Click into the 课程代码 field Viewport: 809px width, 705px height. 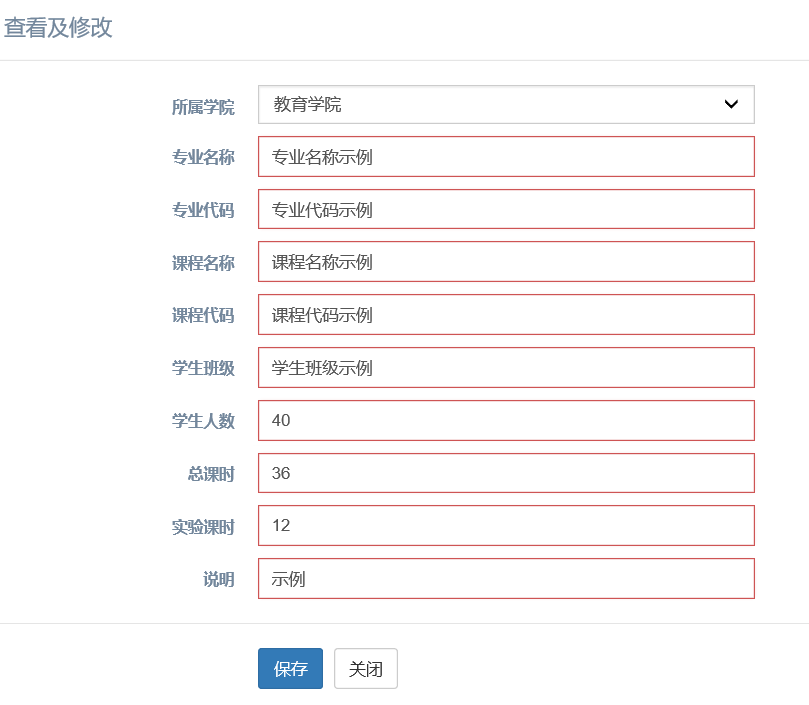pos(506,314)
